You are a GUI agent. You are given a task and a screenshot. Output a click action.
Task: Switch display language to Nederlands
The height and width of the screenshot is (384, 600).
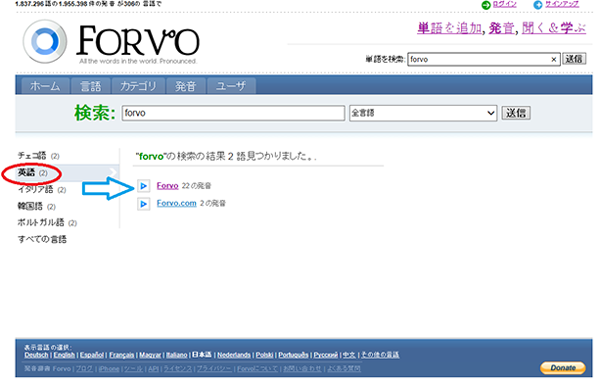[234, 355]
